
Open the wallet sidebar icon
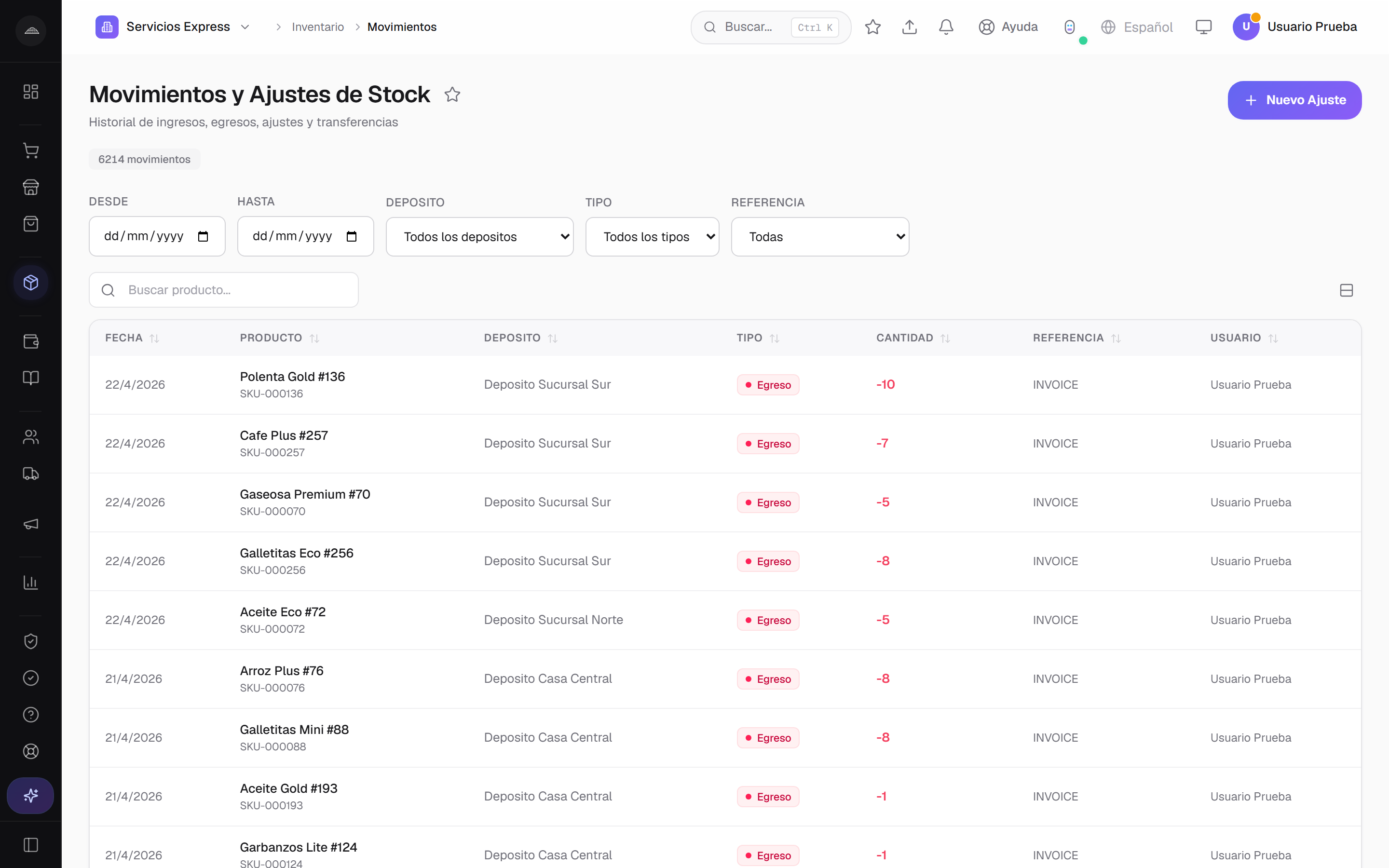[x=31, y=341]
